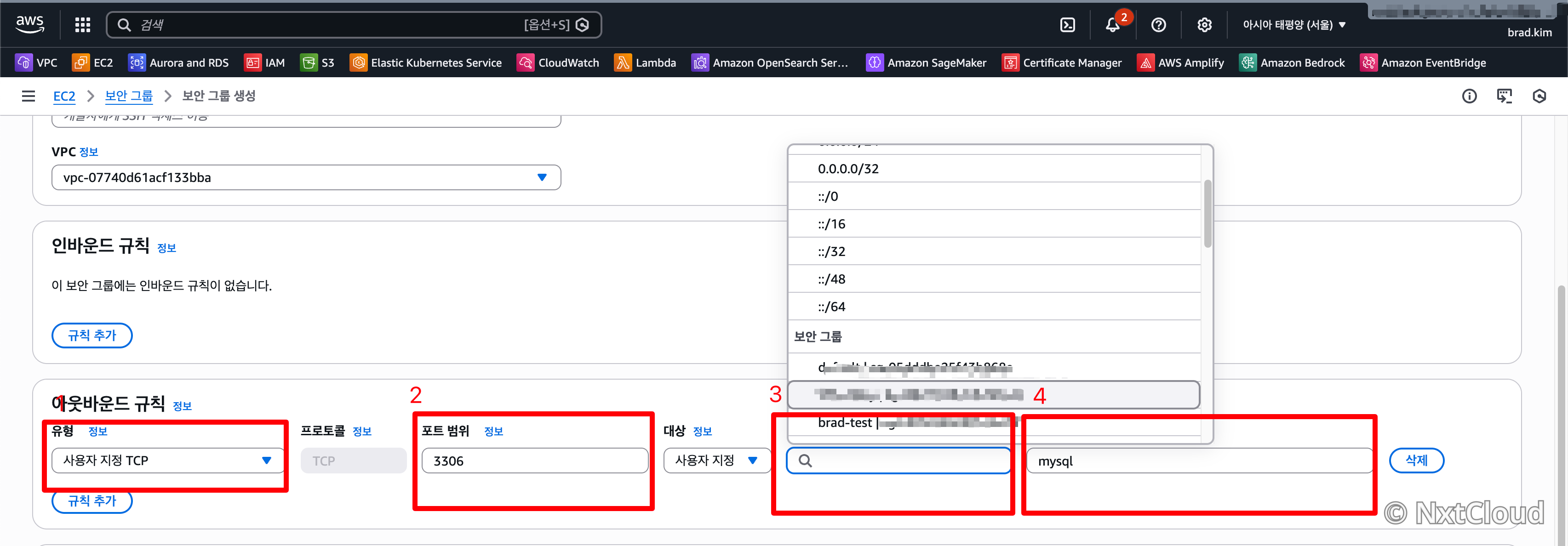
Task: Open the CloudWatch shortcut
Action: pos(558,62)
